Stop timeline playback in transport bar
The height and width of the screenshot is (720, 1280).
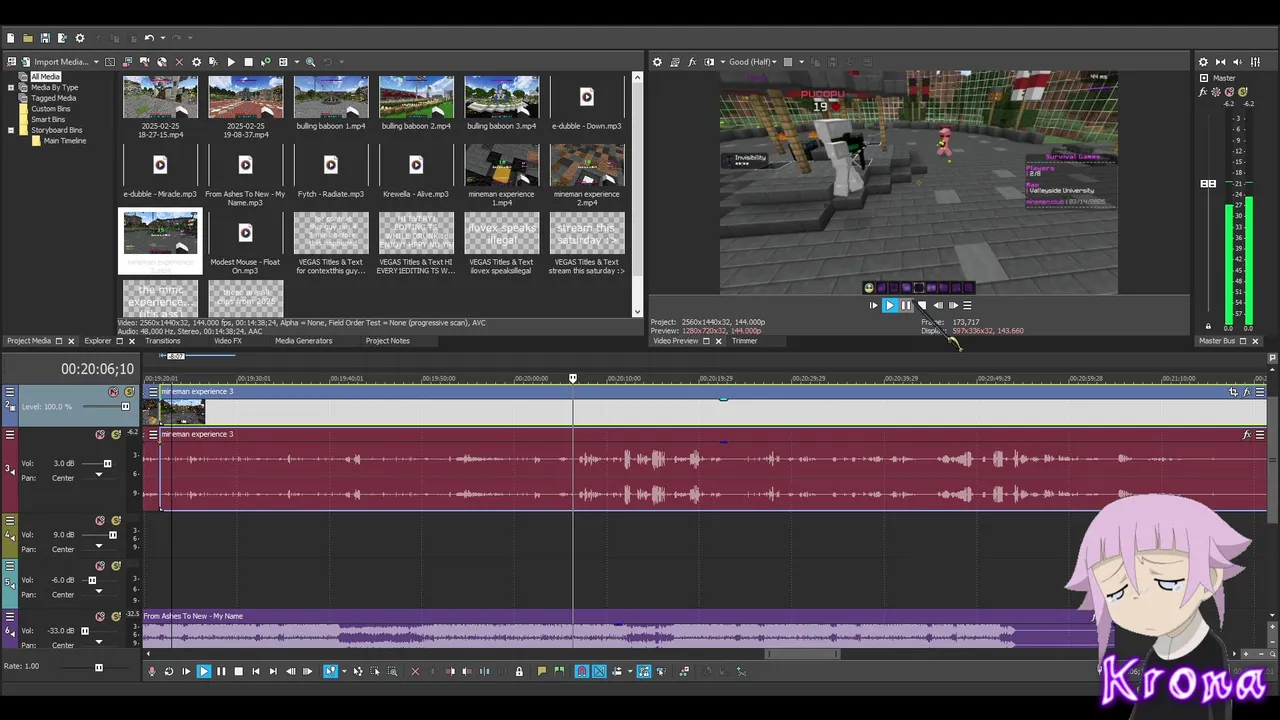[238, 672]
